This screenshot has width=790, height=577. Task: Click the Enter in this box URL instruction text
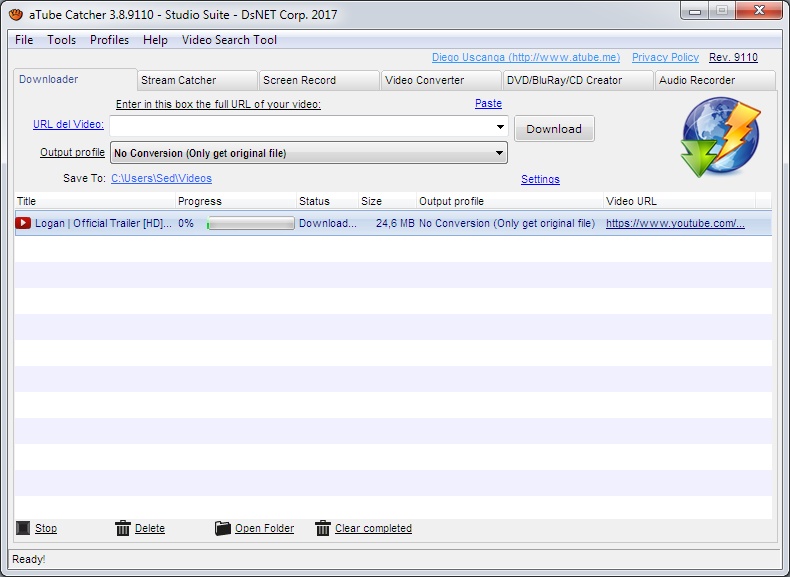(x=218, y=104)
